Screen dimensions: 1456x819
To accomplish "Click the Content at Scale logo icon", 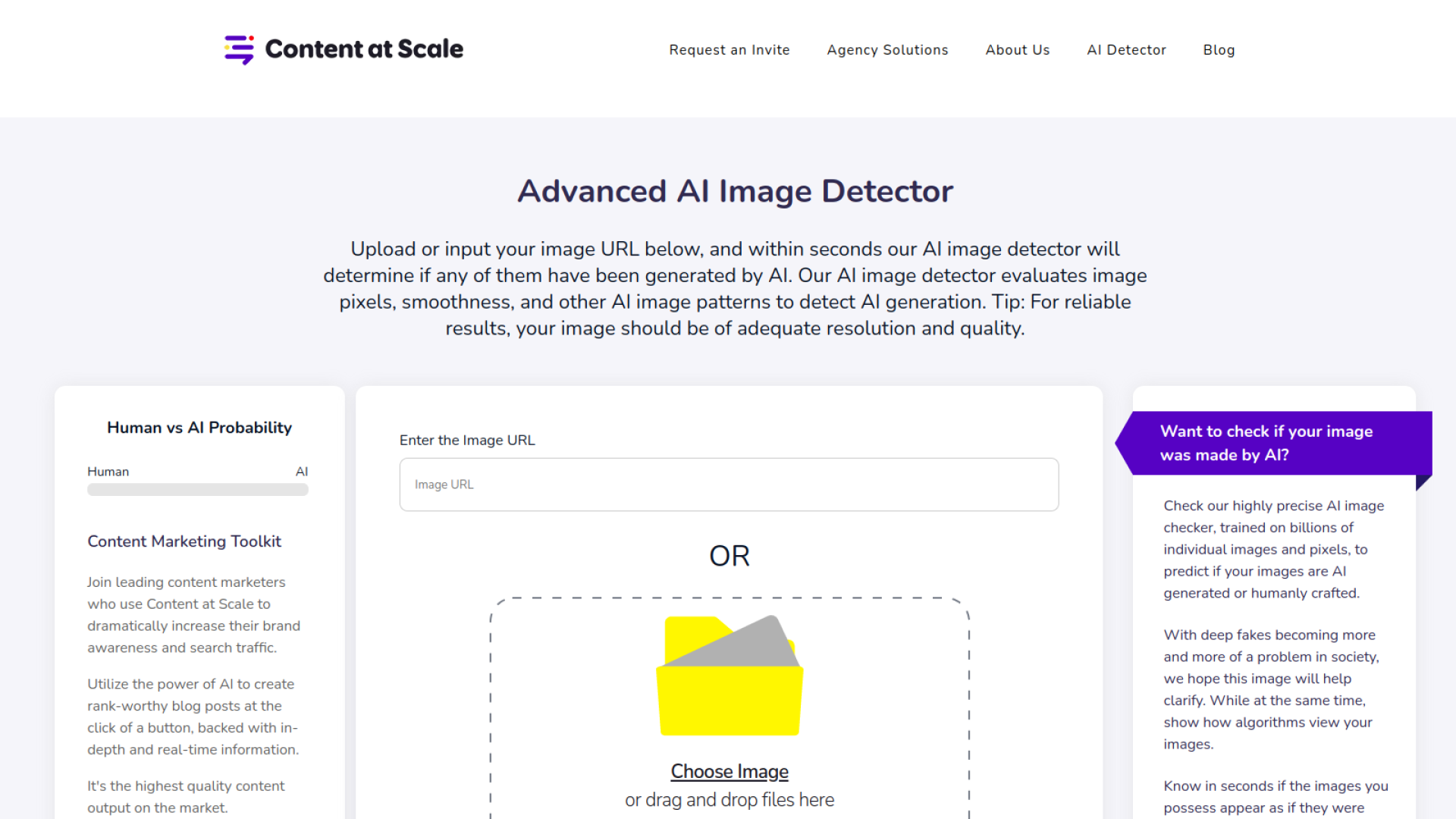I will tap(238, 50).
